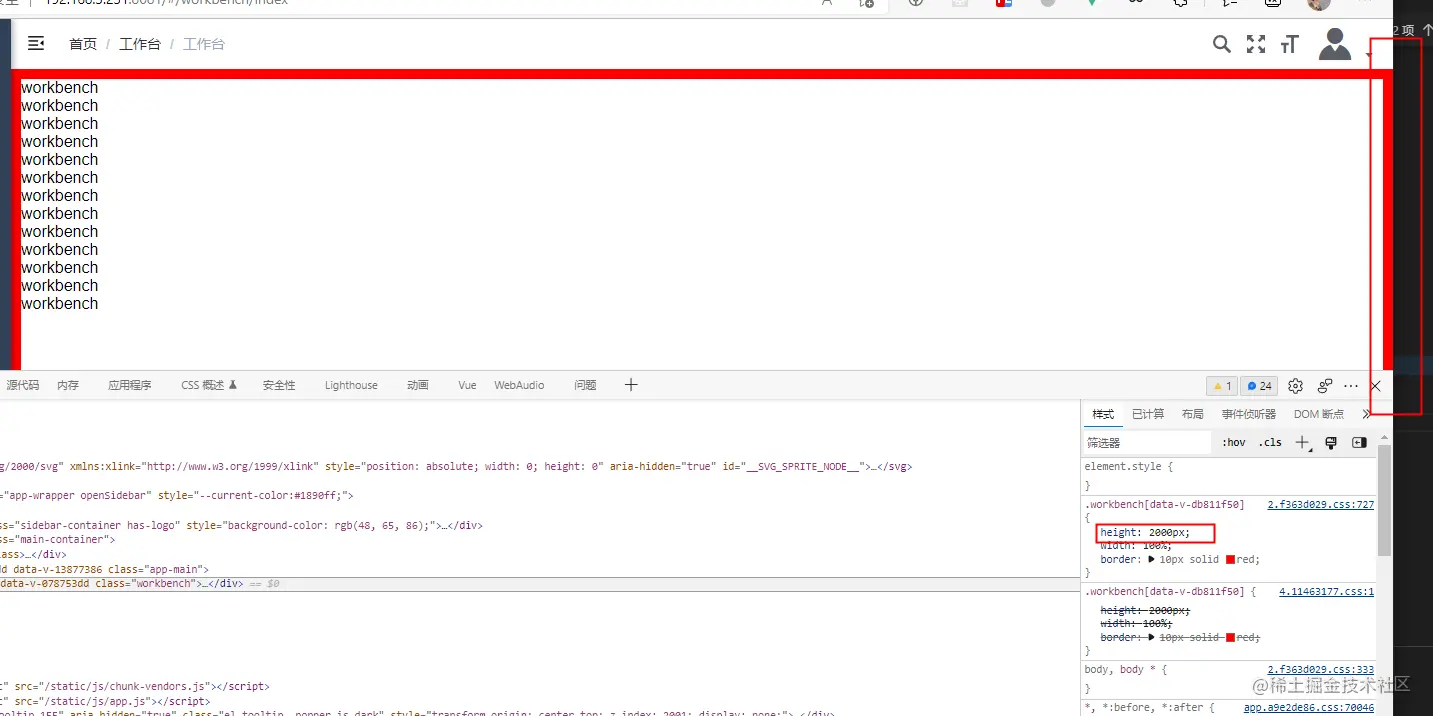This screenshot has width=1433, height=716.
Task: Open the 源代码 DevTools tab
Action: 22,385
